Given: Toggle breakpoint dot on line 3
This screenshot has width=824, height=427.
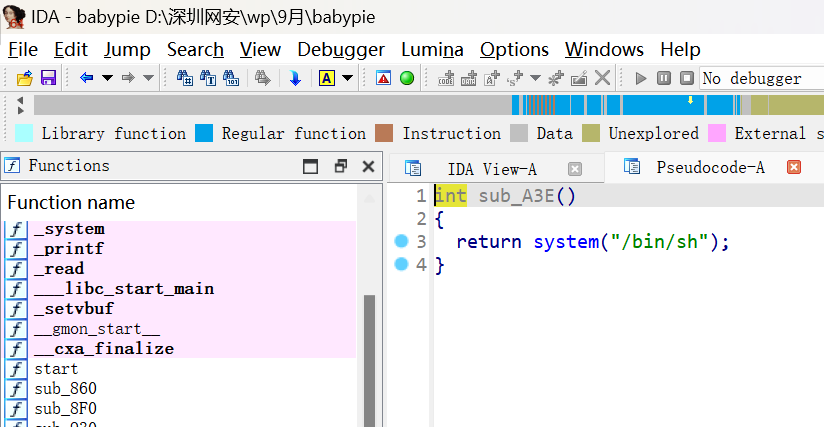Looking at the screenshot, I should click(x=402, y=241).
